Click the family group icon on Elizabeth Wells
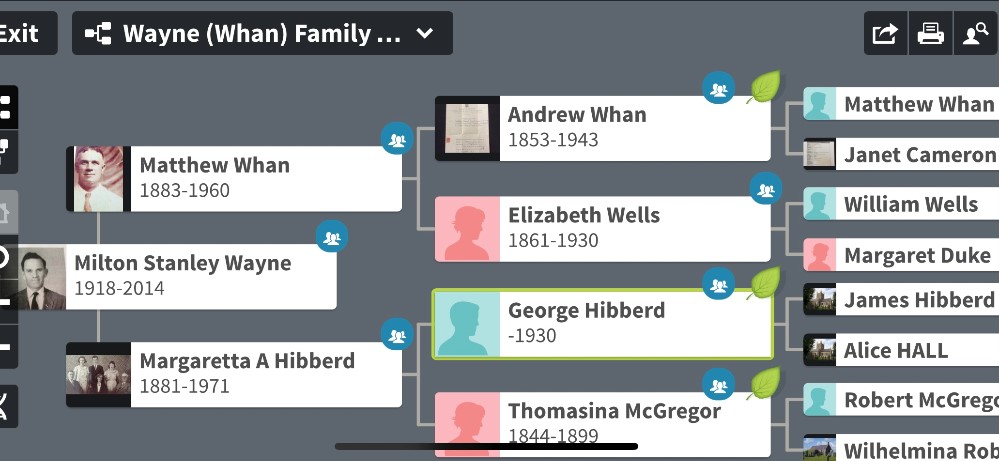 [766, 187]
